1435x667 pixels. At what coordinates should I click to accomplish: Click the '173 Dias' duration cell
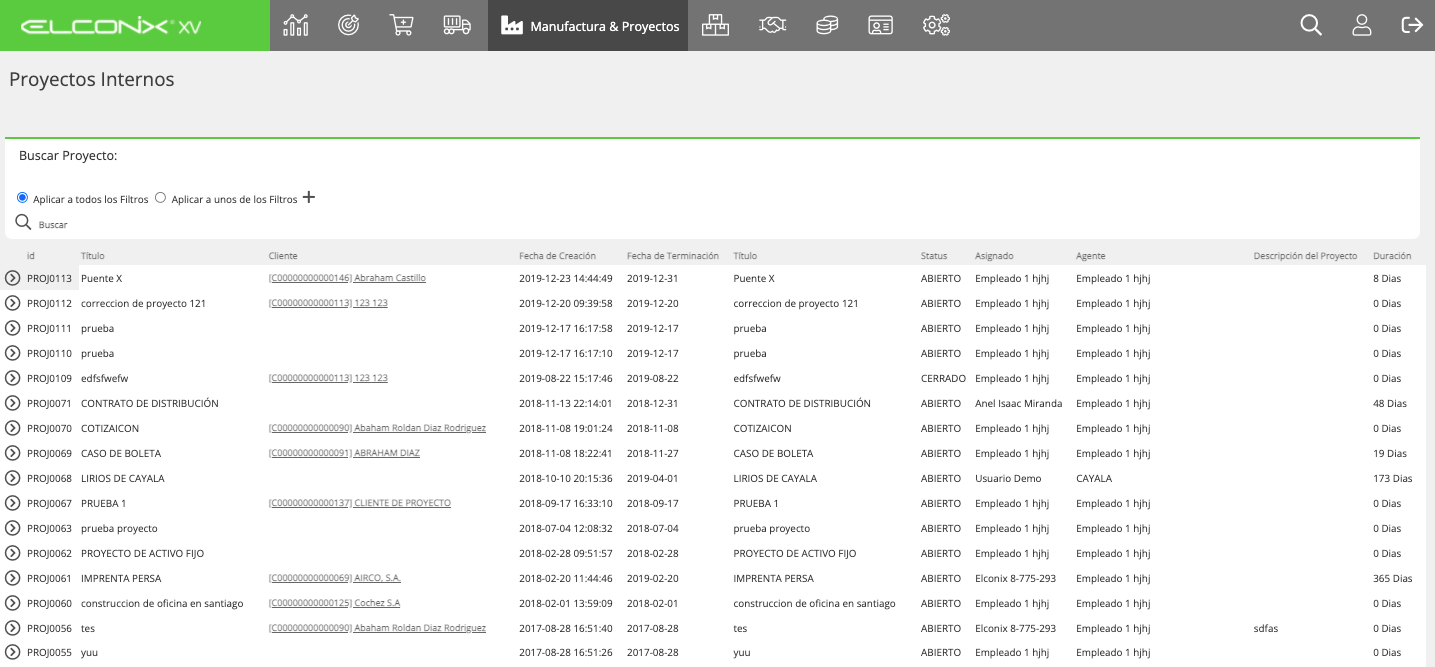pyautogui.click(x=1393, y=478)
